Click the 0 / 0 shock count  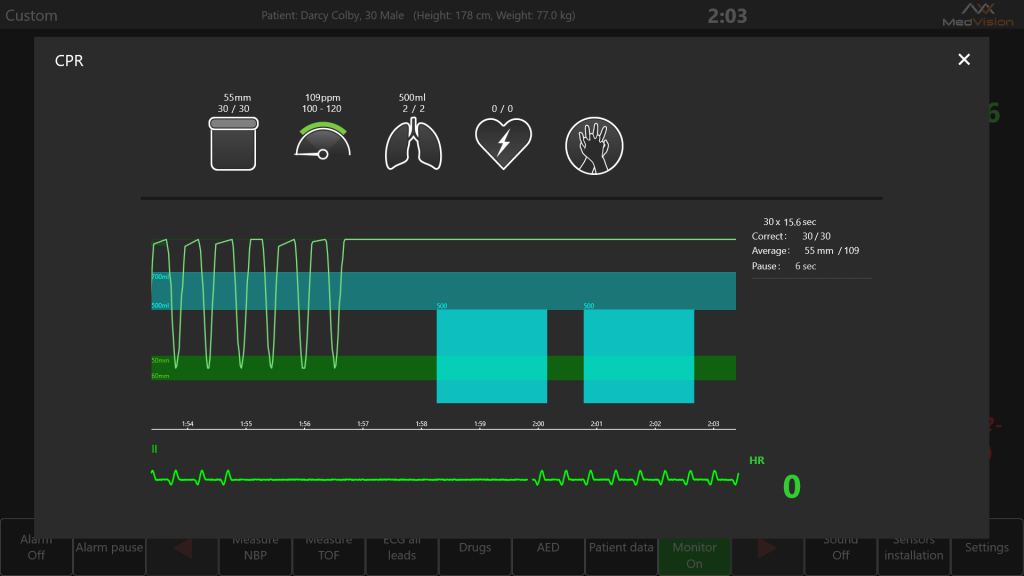(502, 108)
